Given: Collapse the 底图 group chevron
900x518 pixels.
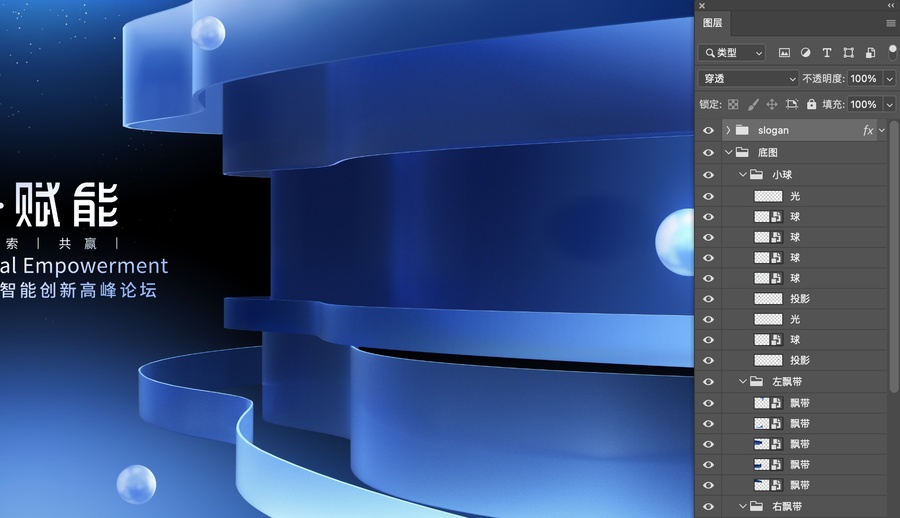Looking at the screenshot, I should click(x=728, y=152).
